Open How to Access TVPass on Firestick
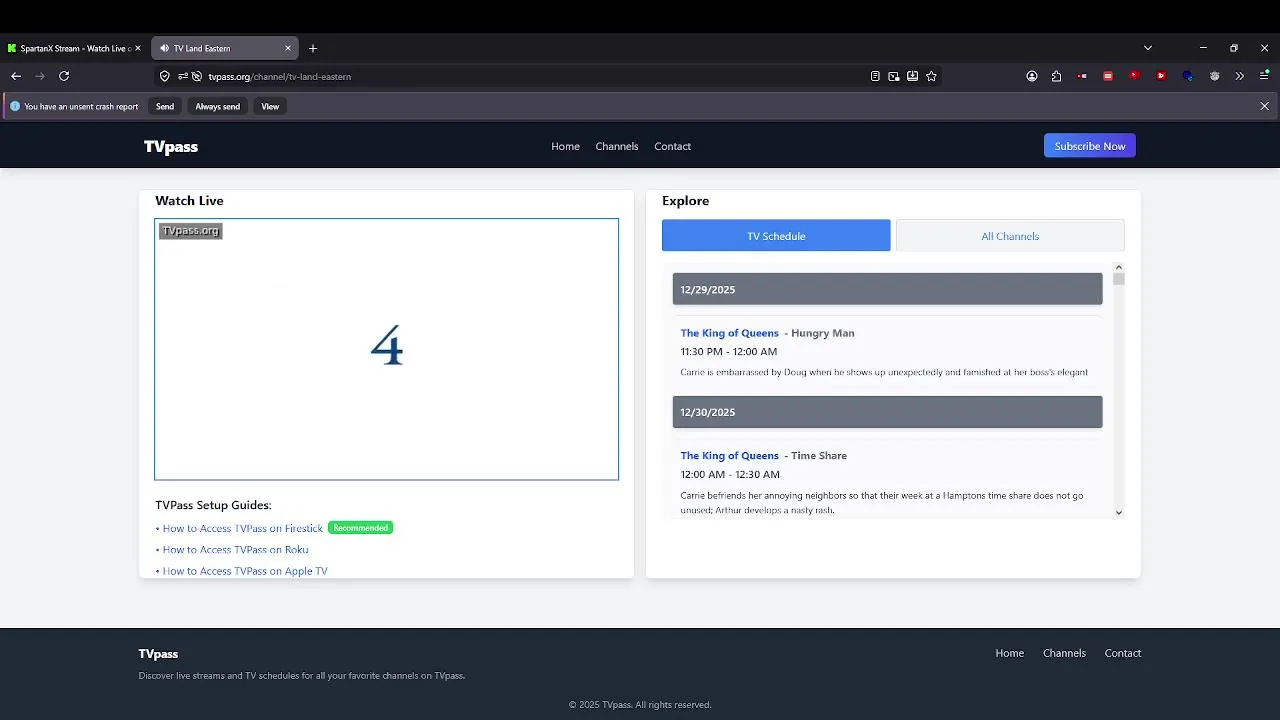The height and width of the screenshot is (720, 1280). pyautogui.click(x=243, y=528)
